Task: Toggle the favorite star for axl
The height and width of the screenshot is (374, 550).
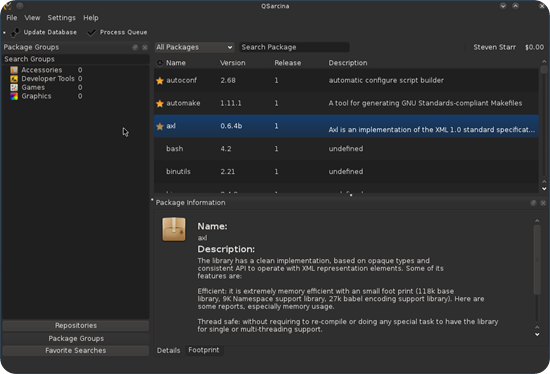Action: pos(160,126)
